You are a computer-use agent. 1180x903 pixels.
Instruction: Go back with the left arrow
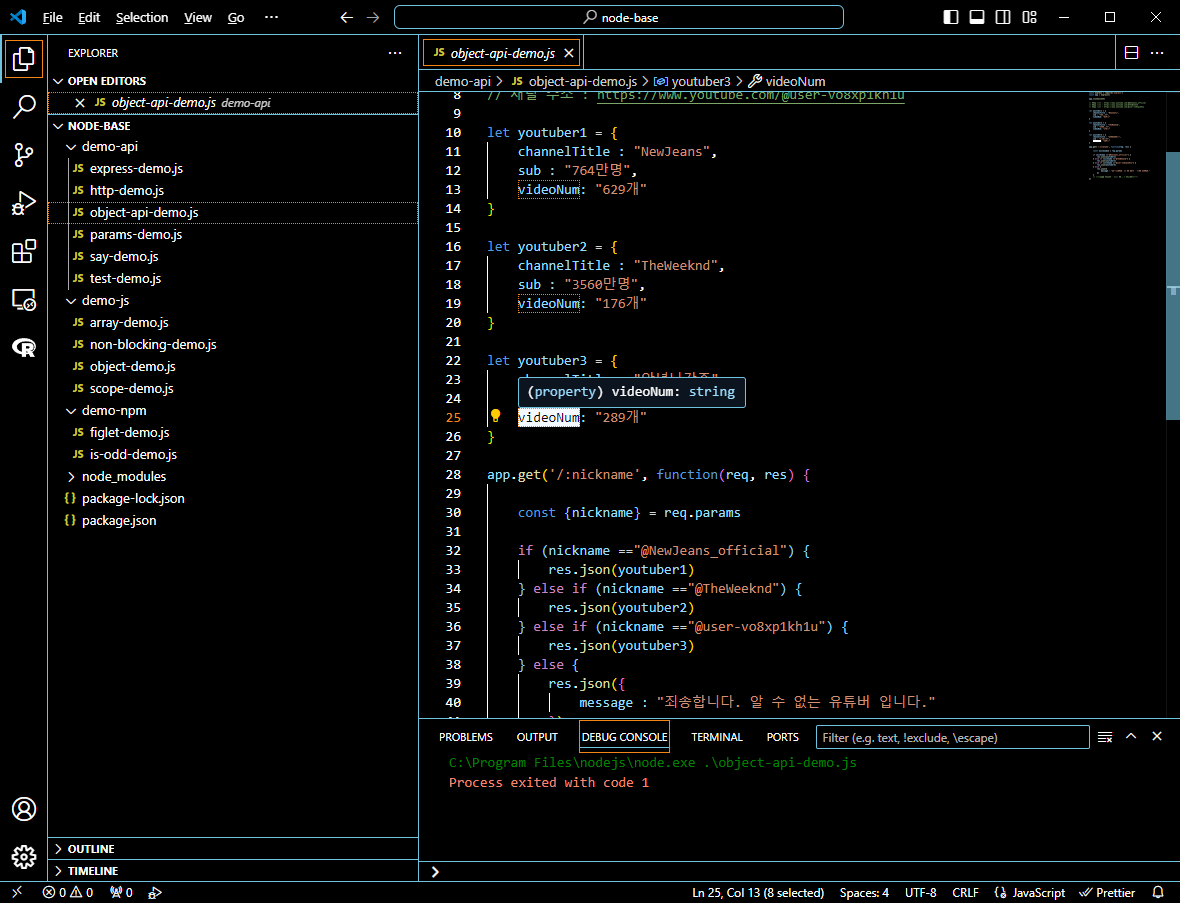(346, 17)
